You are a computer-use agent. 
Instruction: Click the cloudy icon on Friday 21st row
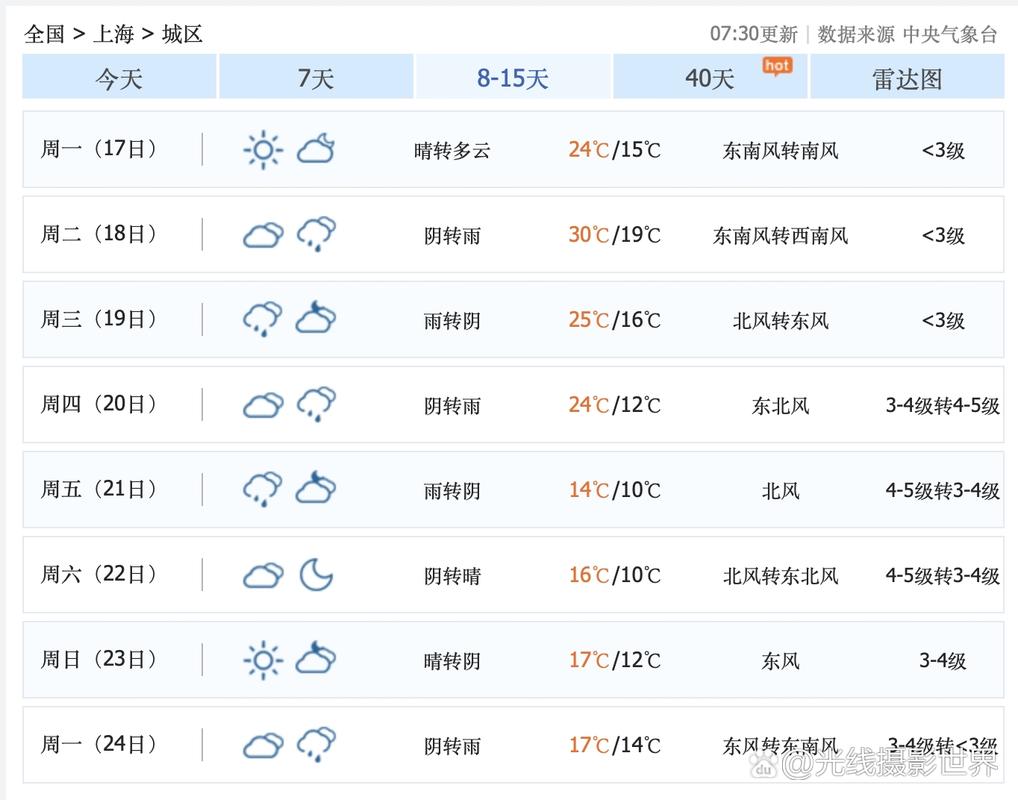(x=317, y=489)
